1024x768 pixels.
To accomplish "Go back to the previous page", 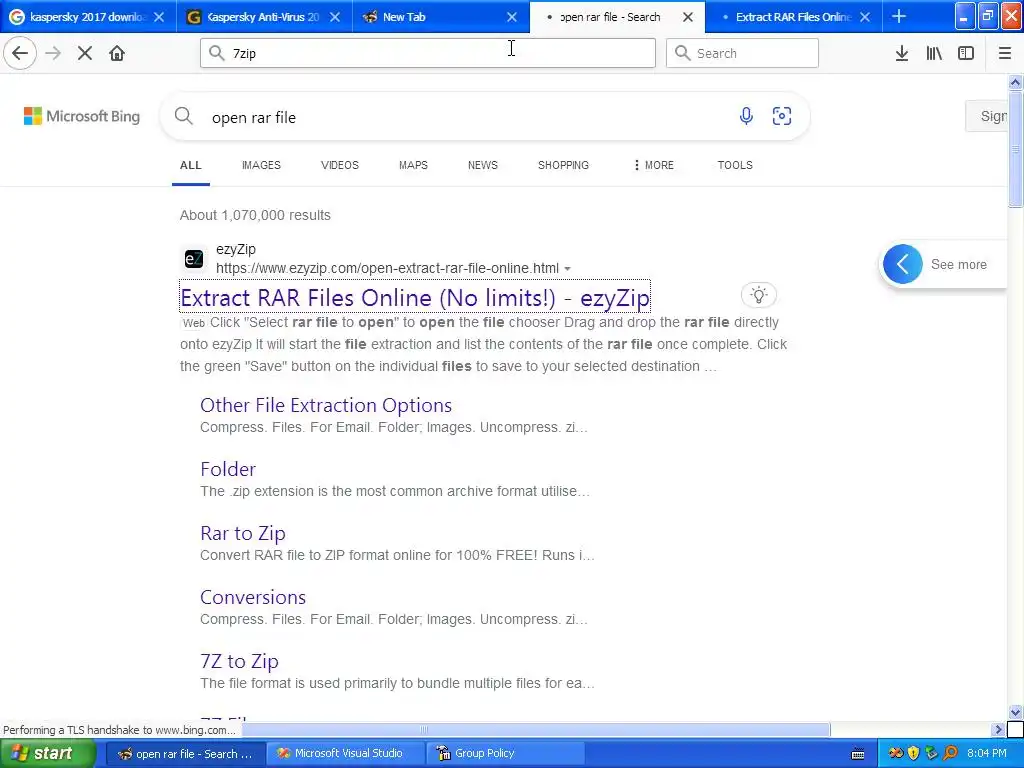I will click(x=20, y=53).
